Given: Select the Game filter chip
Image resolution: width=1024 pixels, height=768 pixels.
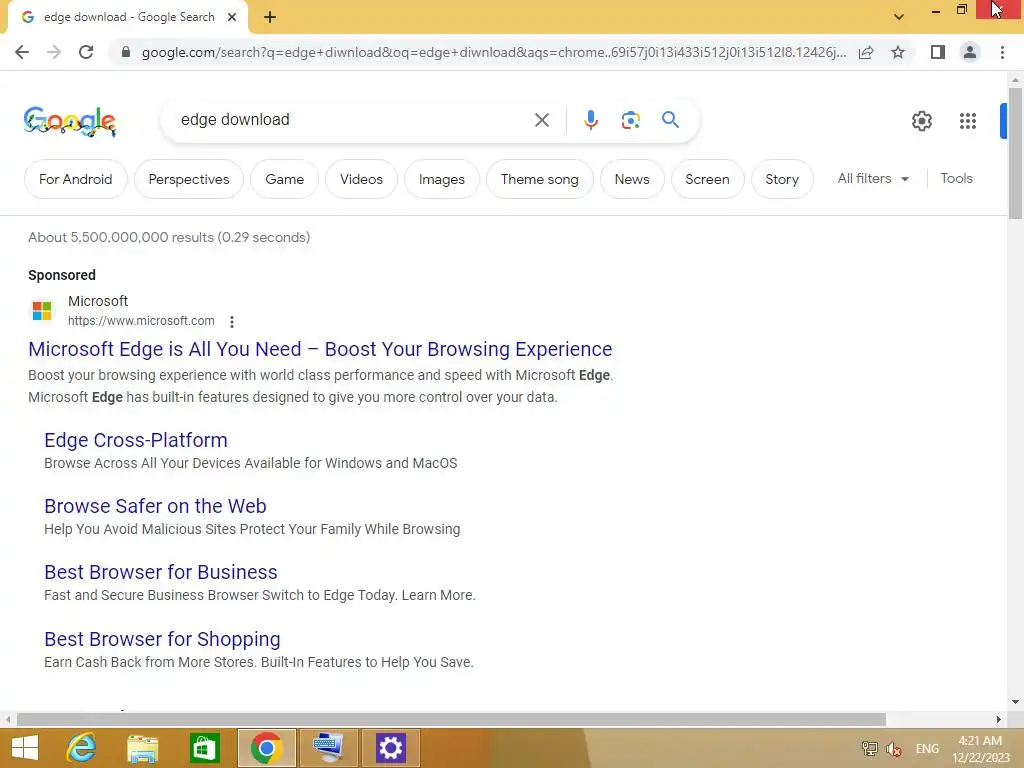Looking at the screenshot, I should coord(284,179).
